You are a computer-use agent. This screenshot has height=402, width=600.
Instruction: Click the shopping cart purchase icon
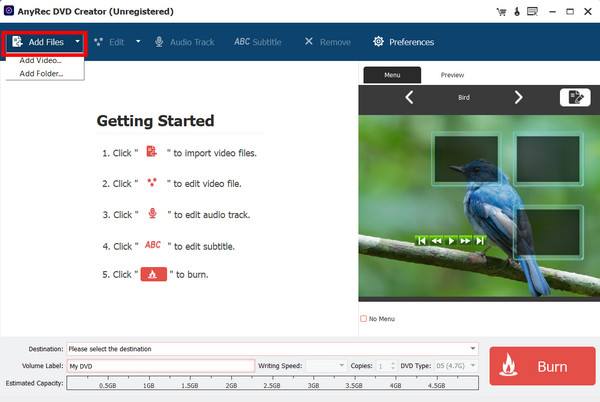tap(501, 12)
